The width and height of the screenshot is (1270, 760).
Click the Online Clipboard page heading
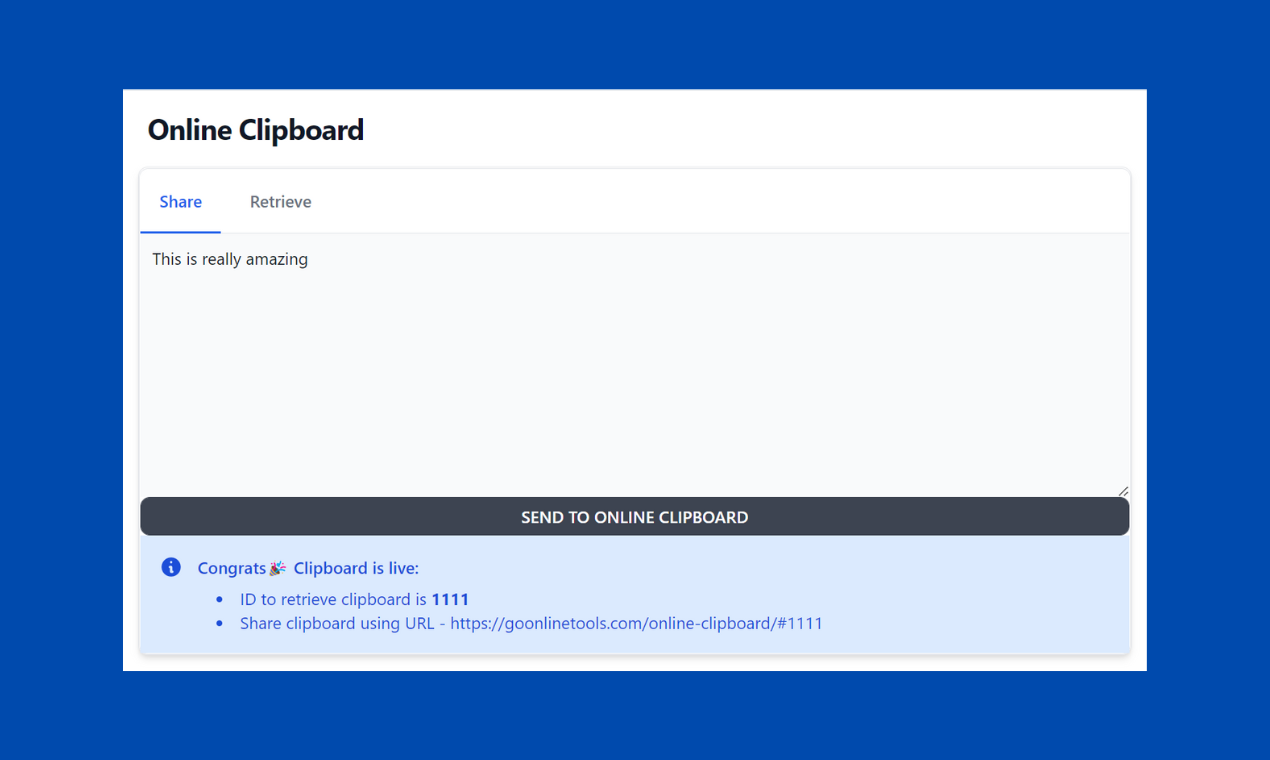(256, 130)
